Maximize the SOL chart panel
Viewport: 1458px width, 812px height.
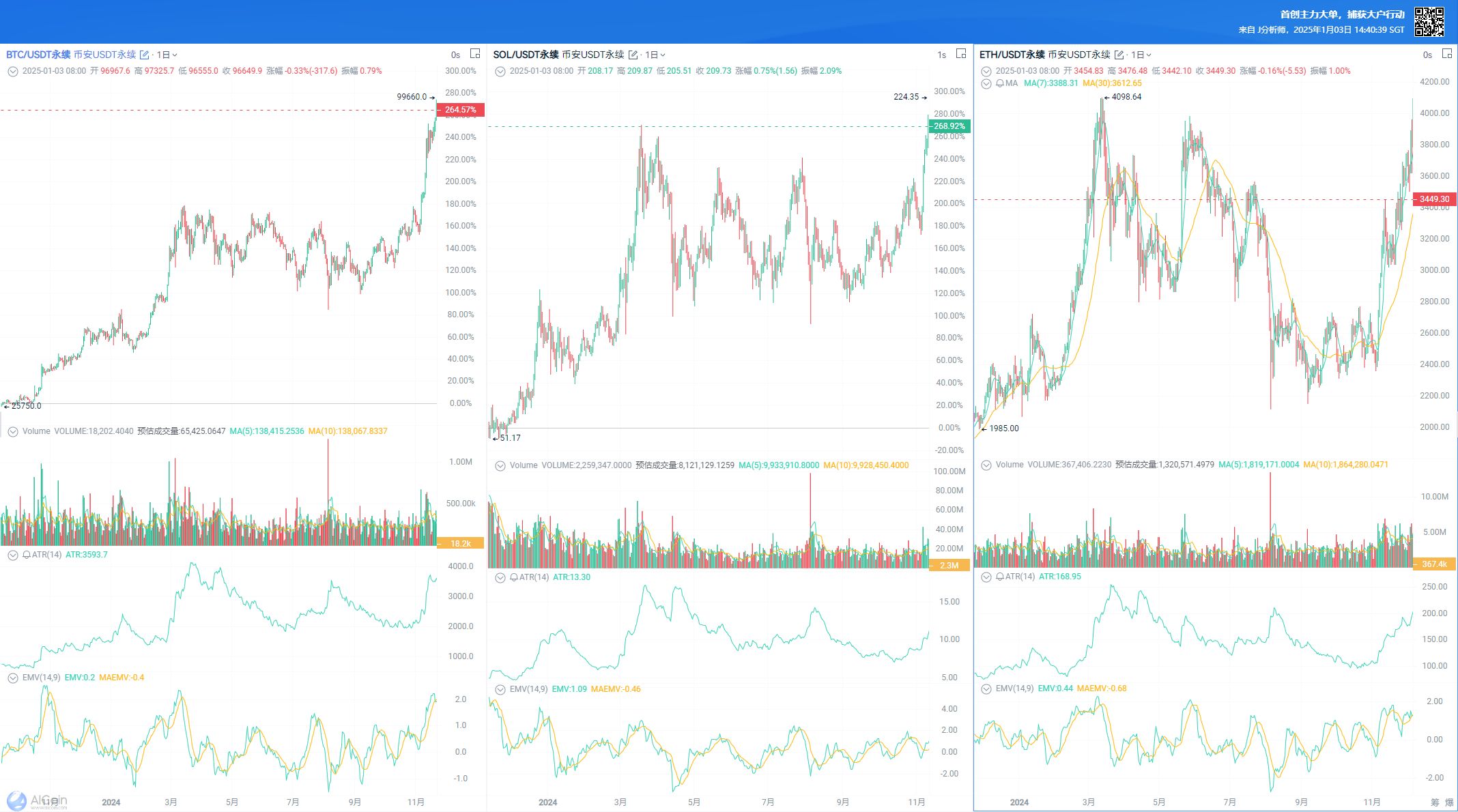[x=961, y=53]
